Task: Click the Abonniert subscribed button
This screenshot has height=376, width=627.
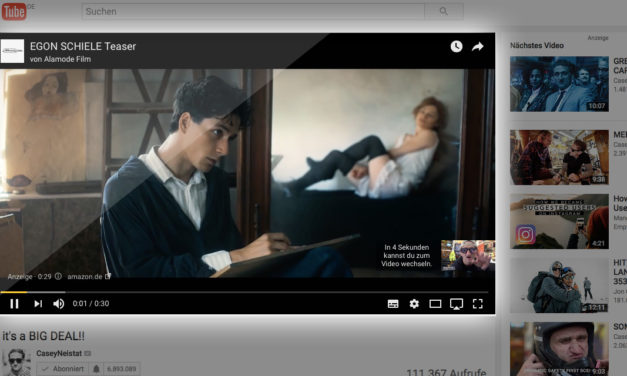Action: (64, 368)
